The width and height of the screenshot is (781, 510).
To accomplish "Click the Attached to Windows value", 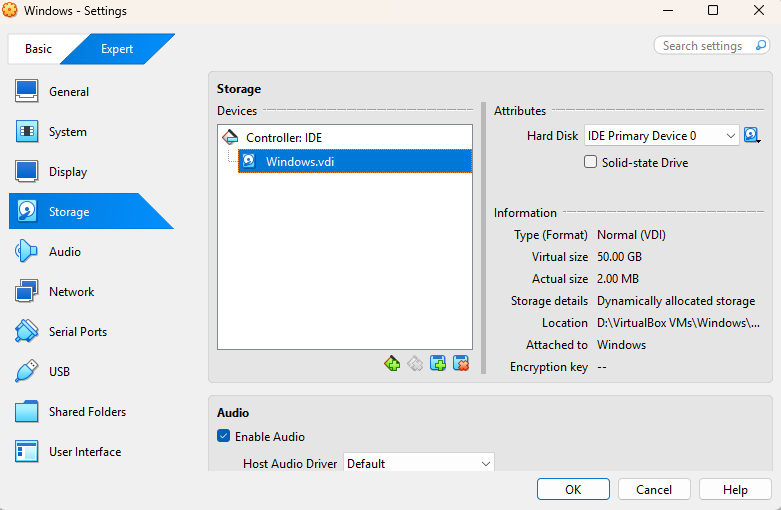I will click(x=621, y=345).
